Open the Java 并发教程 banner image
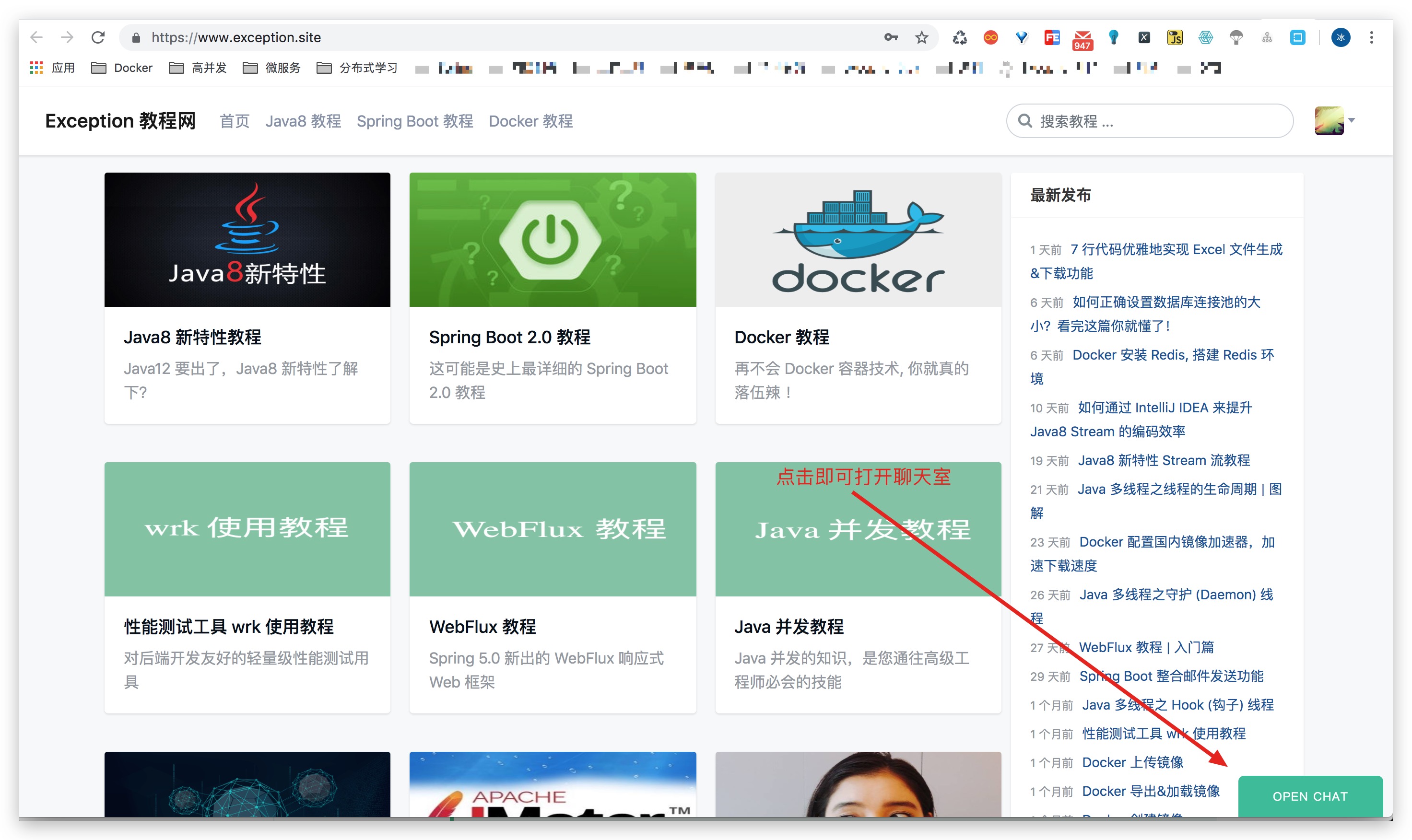 pyautogui.click(x=858, y=529)
